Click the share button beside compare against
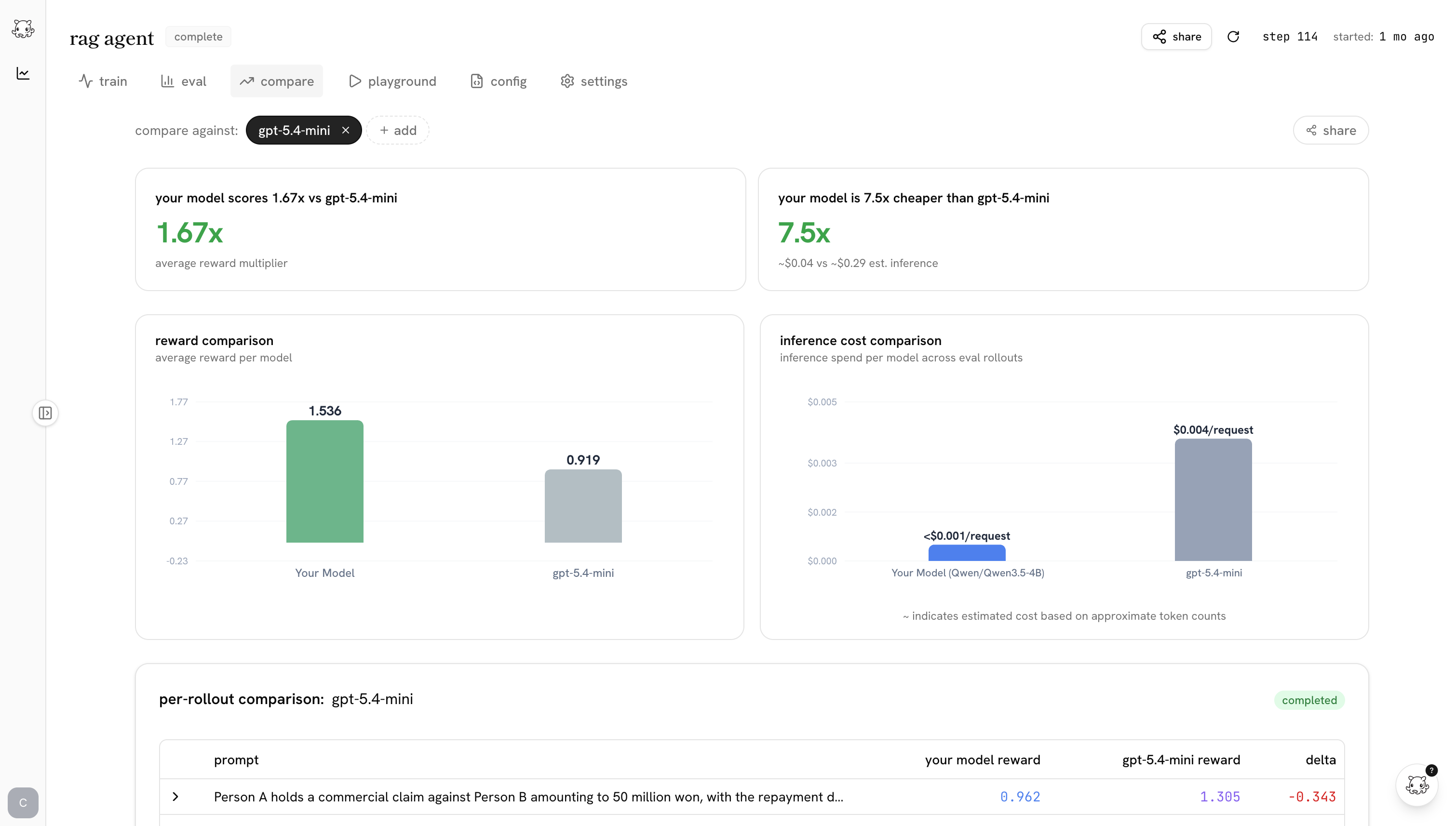Image resolution: width=1456 pixels, height=826 pixels. (x=1331, y=131)
